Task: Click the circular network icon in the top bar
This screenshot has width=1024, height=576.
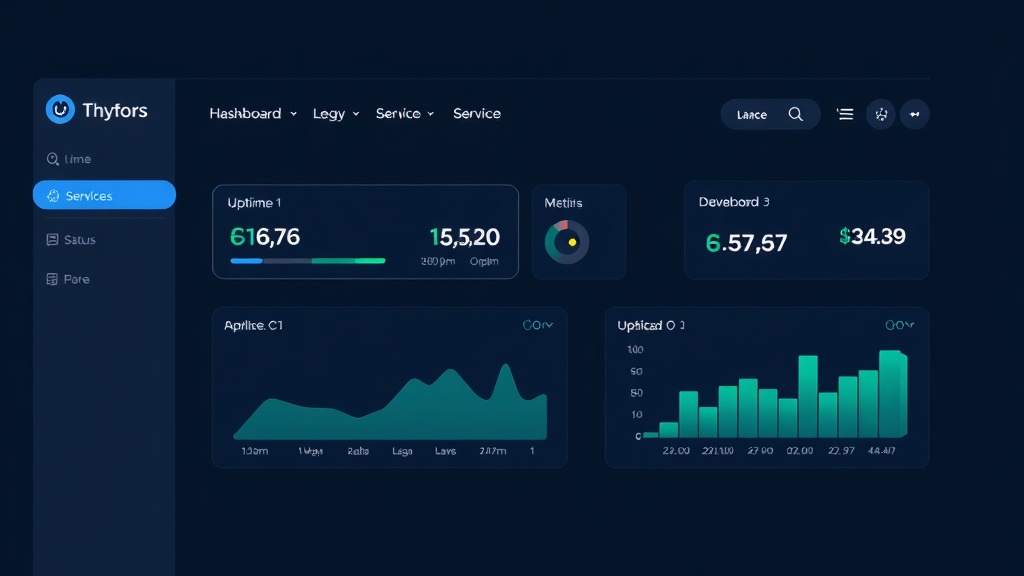Action: click(881, 114)
